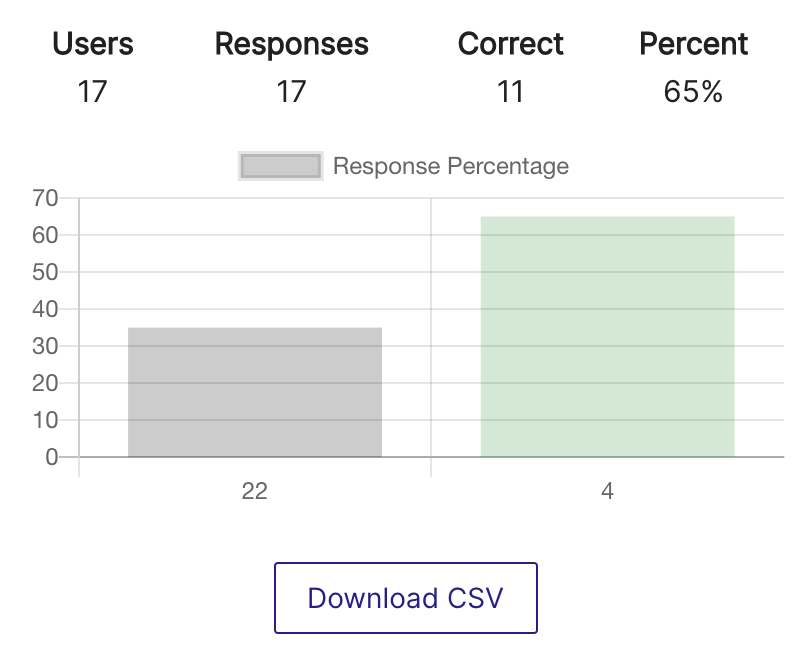This screenshot has width=808, height=654.
Task: Click the Correct heading
Action: [x=511, y=44]
